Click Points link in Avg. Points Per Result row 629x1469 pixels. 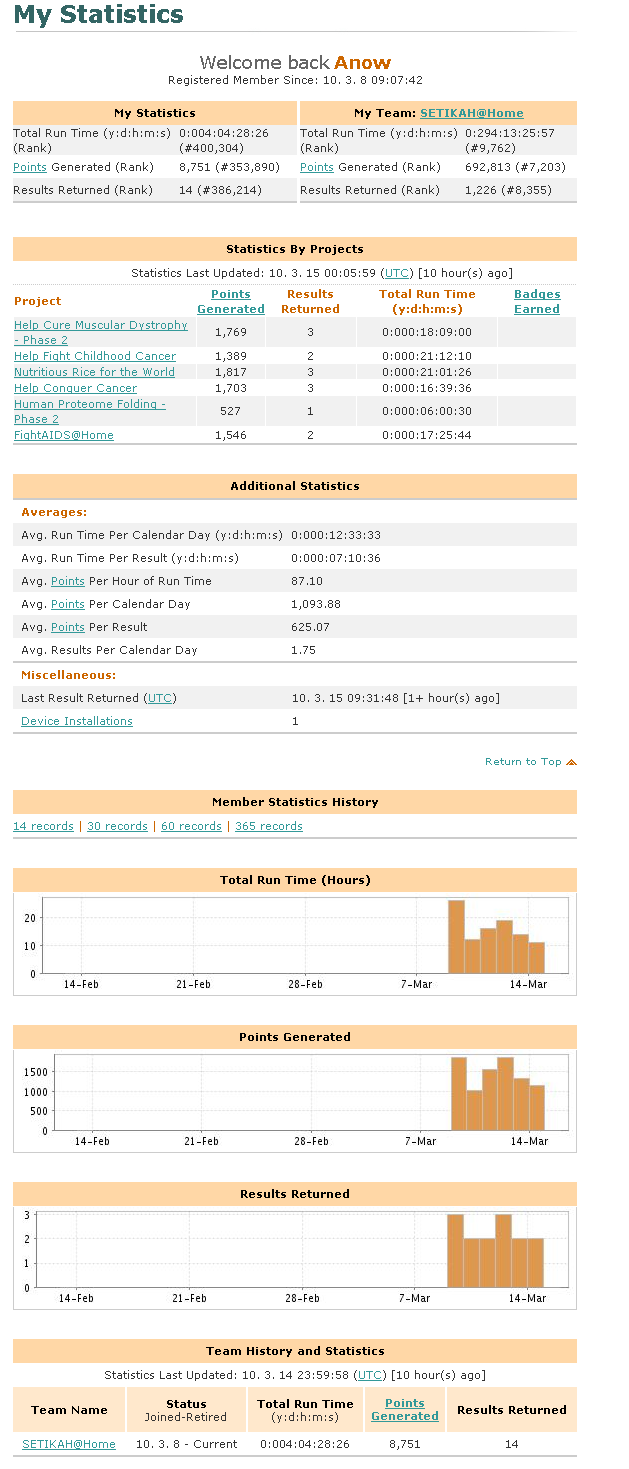(68, 627)
